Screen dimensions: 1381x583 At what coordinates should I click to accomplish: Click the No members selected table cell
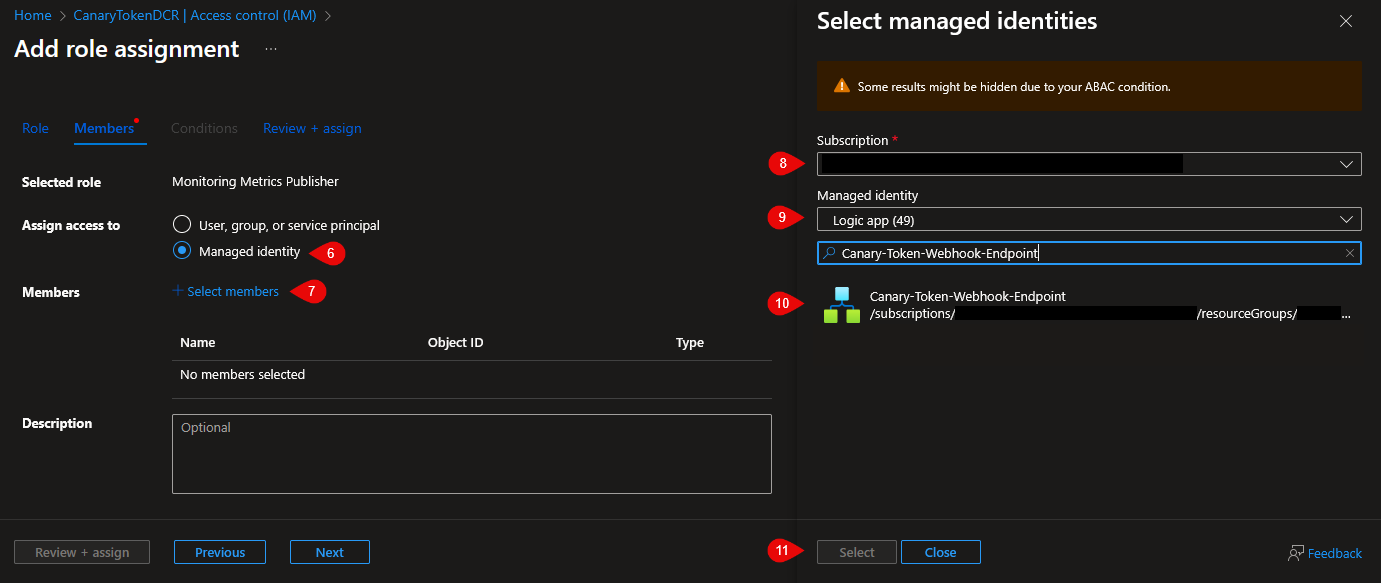(x=243, y=374)
